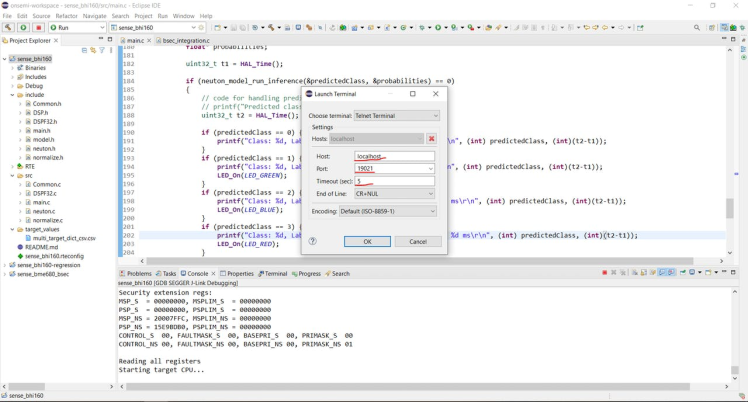Delete the localhost entry with red X
The image size is (748, 402).
pyautogui.click(x=431, y=139)
